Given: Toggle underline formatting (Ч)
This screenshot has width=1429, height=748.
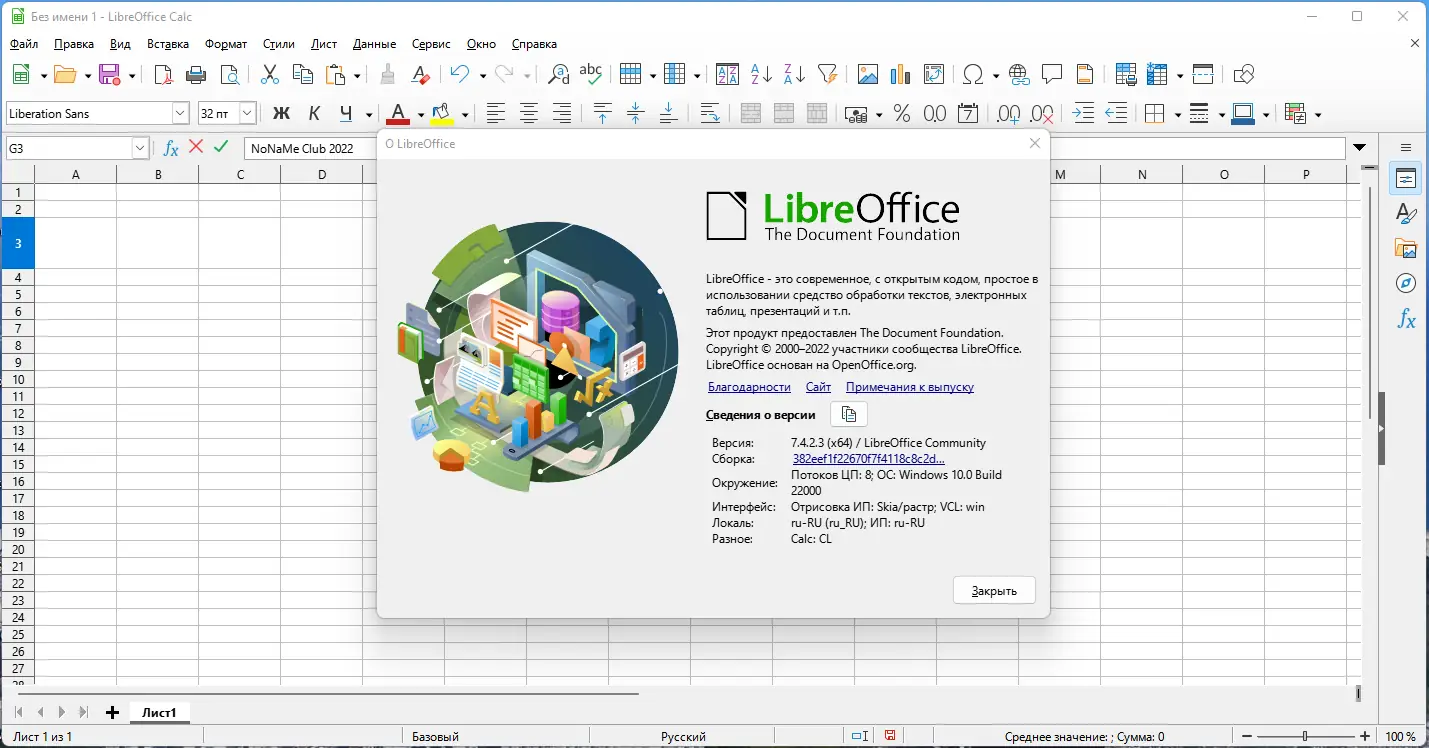Looking at the screenshot, I should tap(347, 114).
